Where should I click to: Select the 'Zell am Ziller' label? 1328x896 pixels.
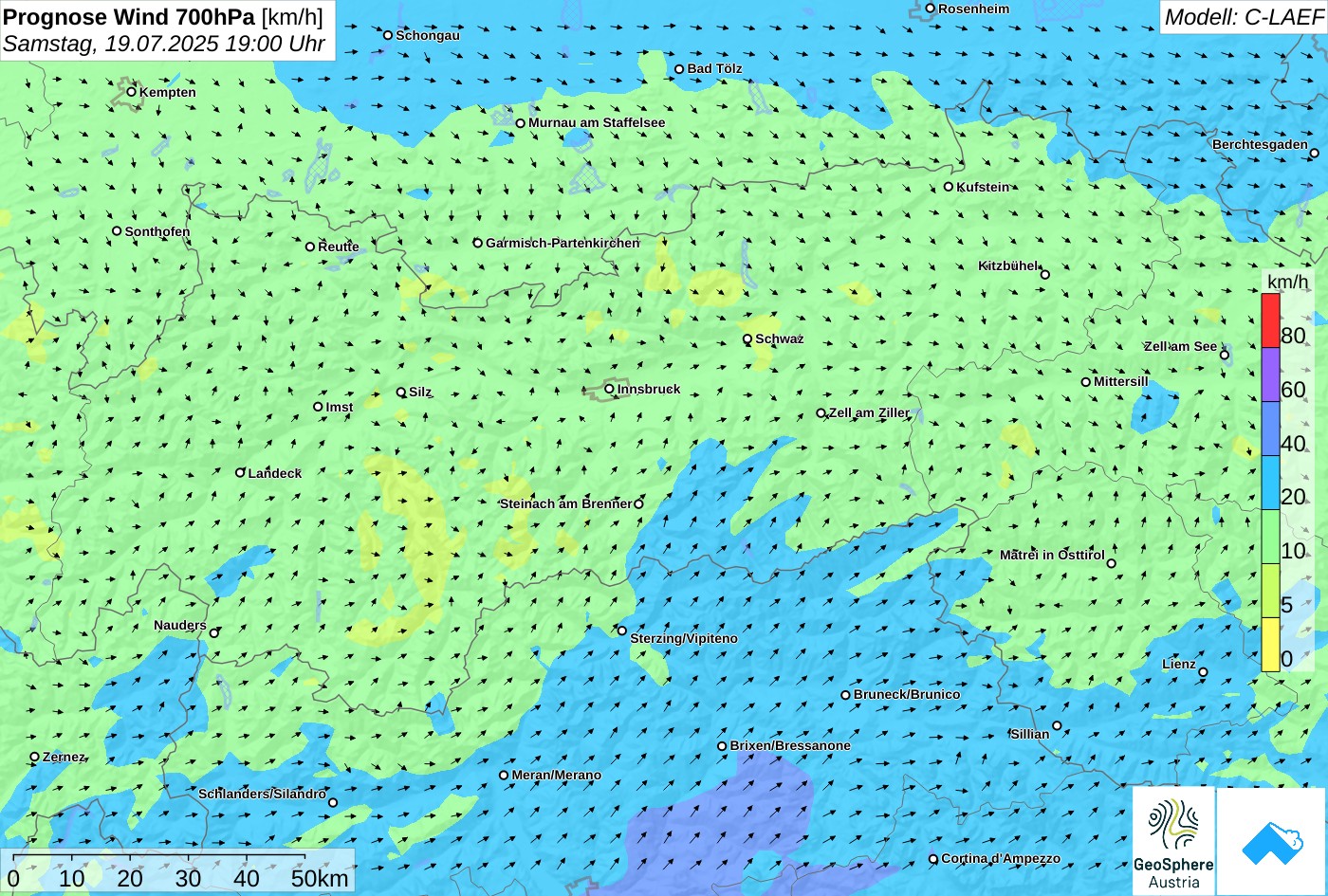(x=869, y=412)
